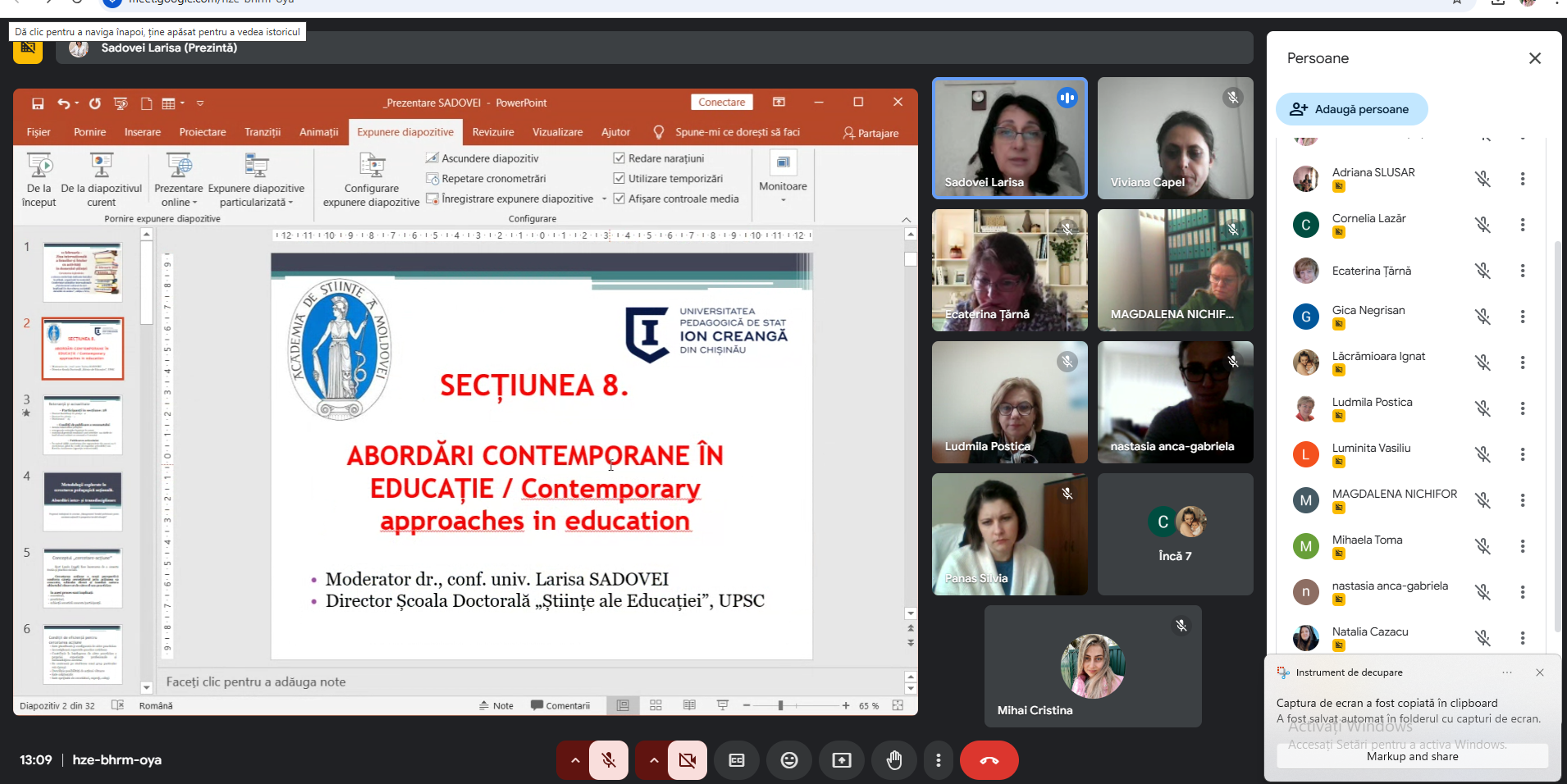Toggle ribbon display options button
The image size is (1567, 784).
779,103
